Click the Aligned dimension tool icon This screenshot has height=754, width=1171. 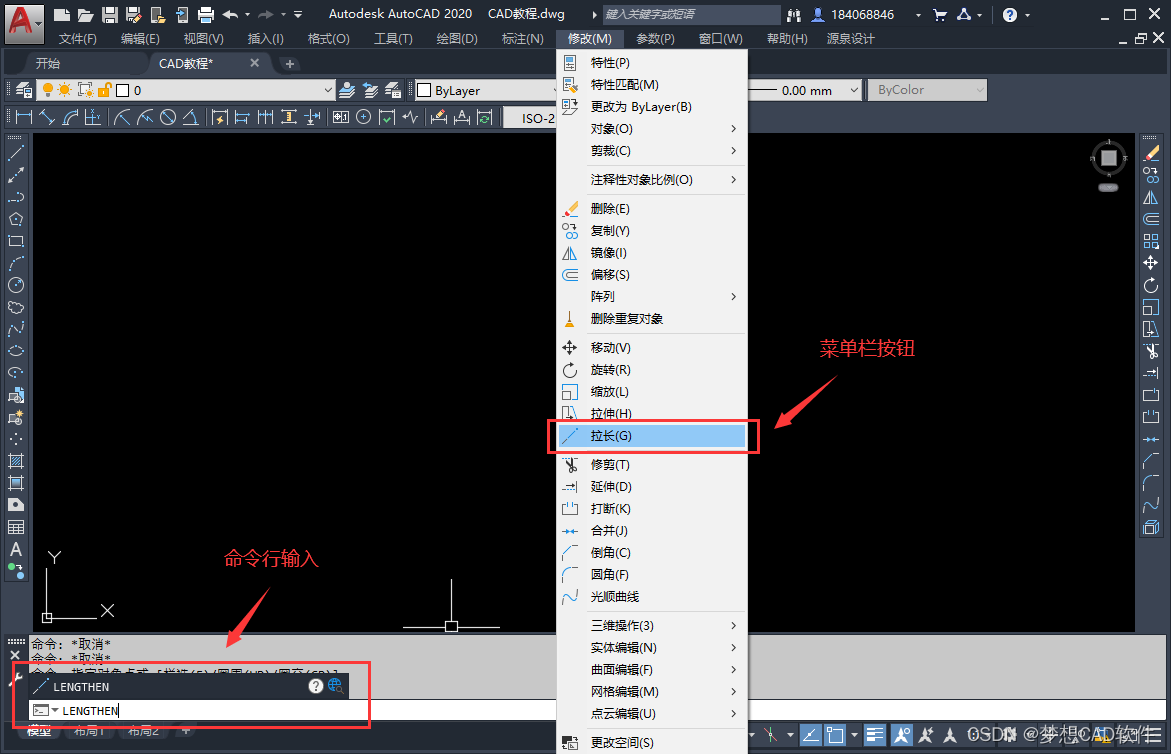click(47, 117)
